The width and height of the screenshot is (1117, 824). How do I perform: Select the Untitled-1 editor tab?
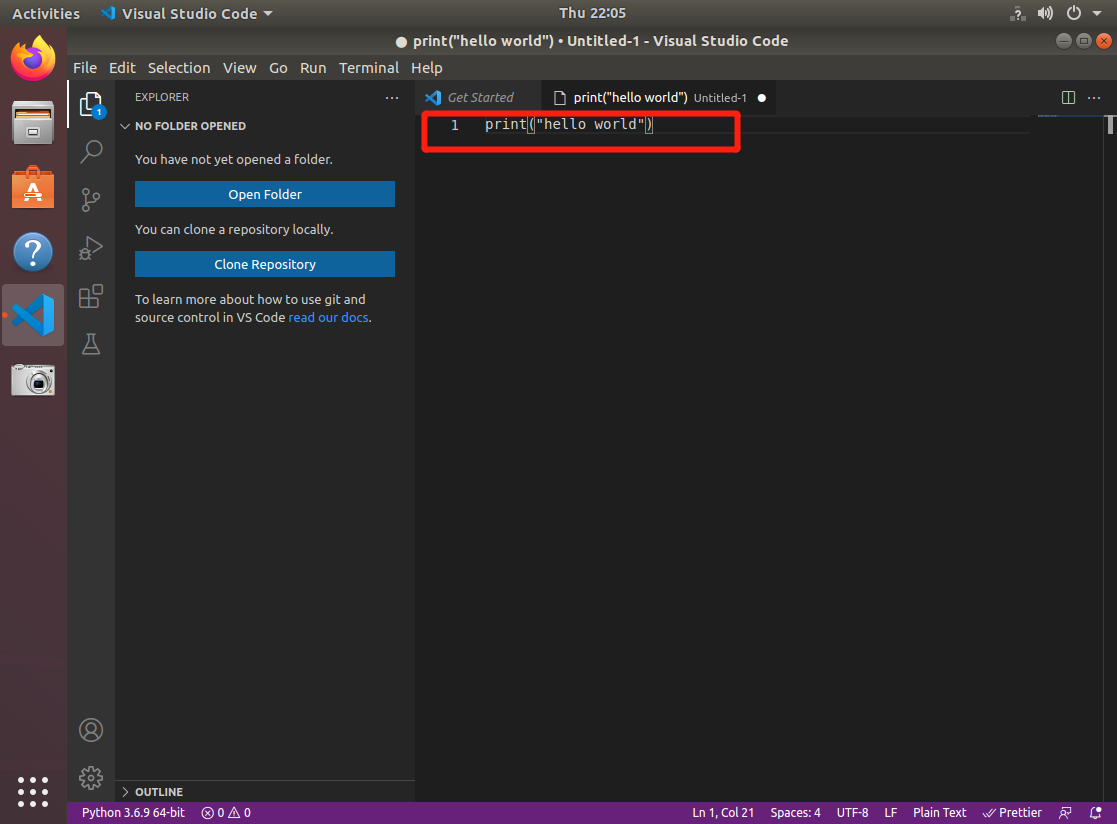coord(658,98)
